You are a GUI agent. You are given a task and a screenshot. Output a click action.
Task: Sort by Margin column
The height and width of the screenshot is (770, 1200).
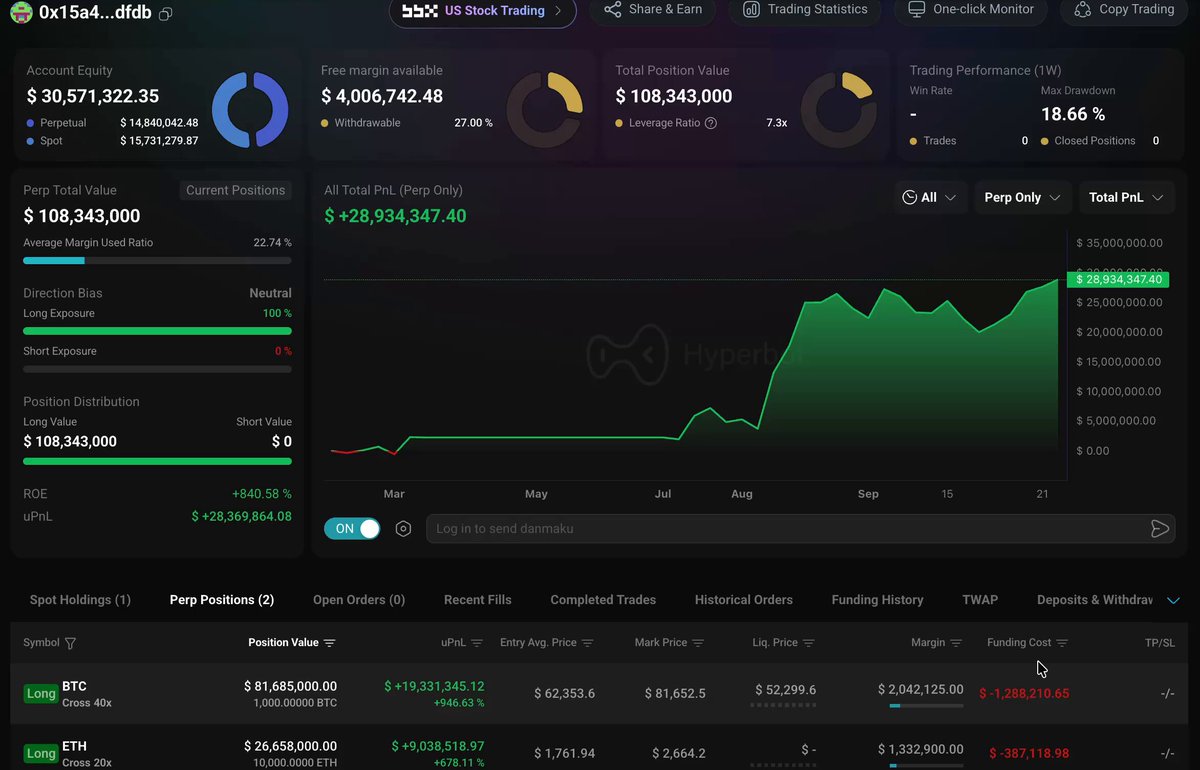pyautogui.click(x=956, y=643)
